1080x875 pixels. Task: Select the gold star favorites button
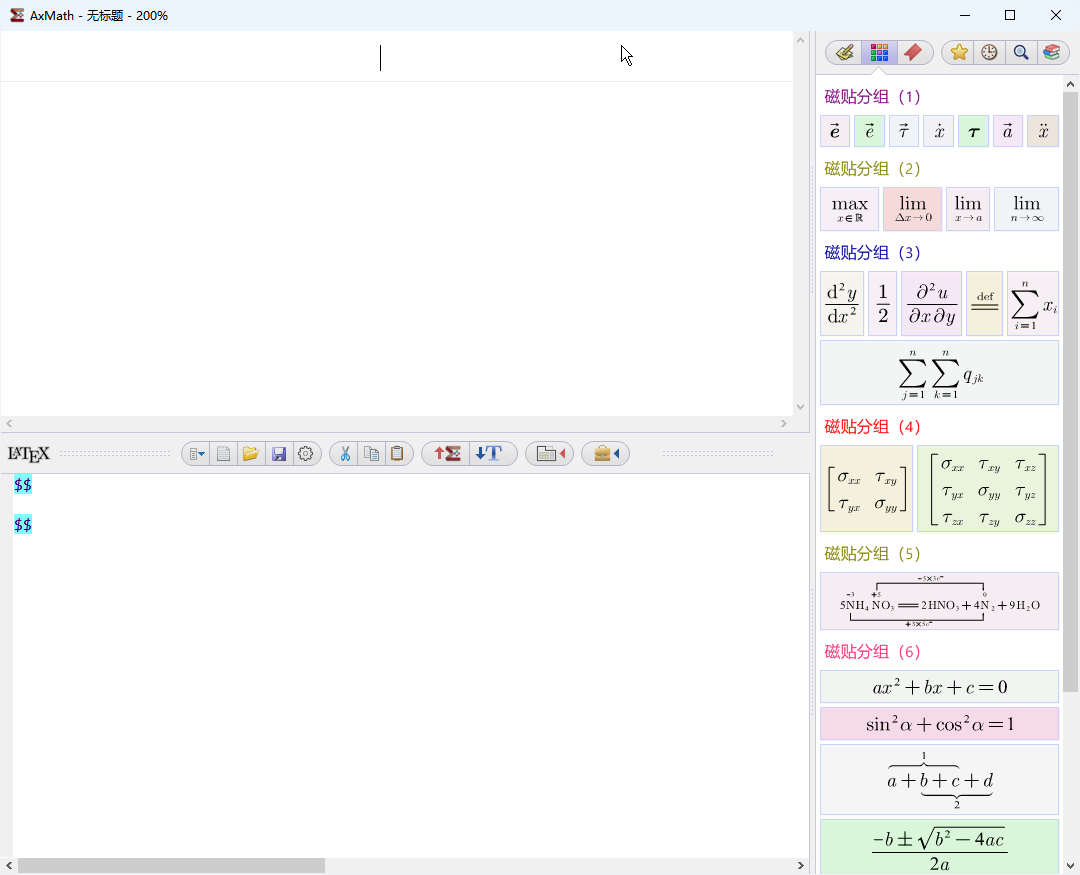(959, 53)
